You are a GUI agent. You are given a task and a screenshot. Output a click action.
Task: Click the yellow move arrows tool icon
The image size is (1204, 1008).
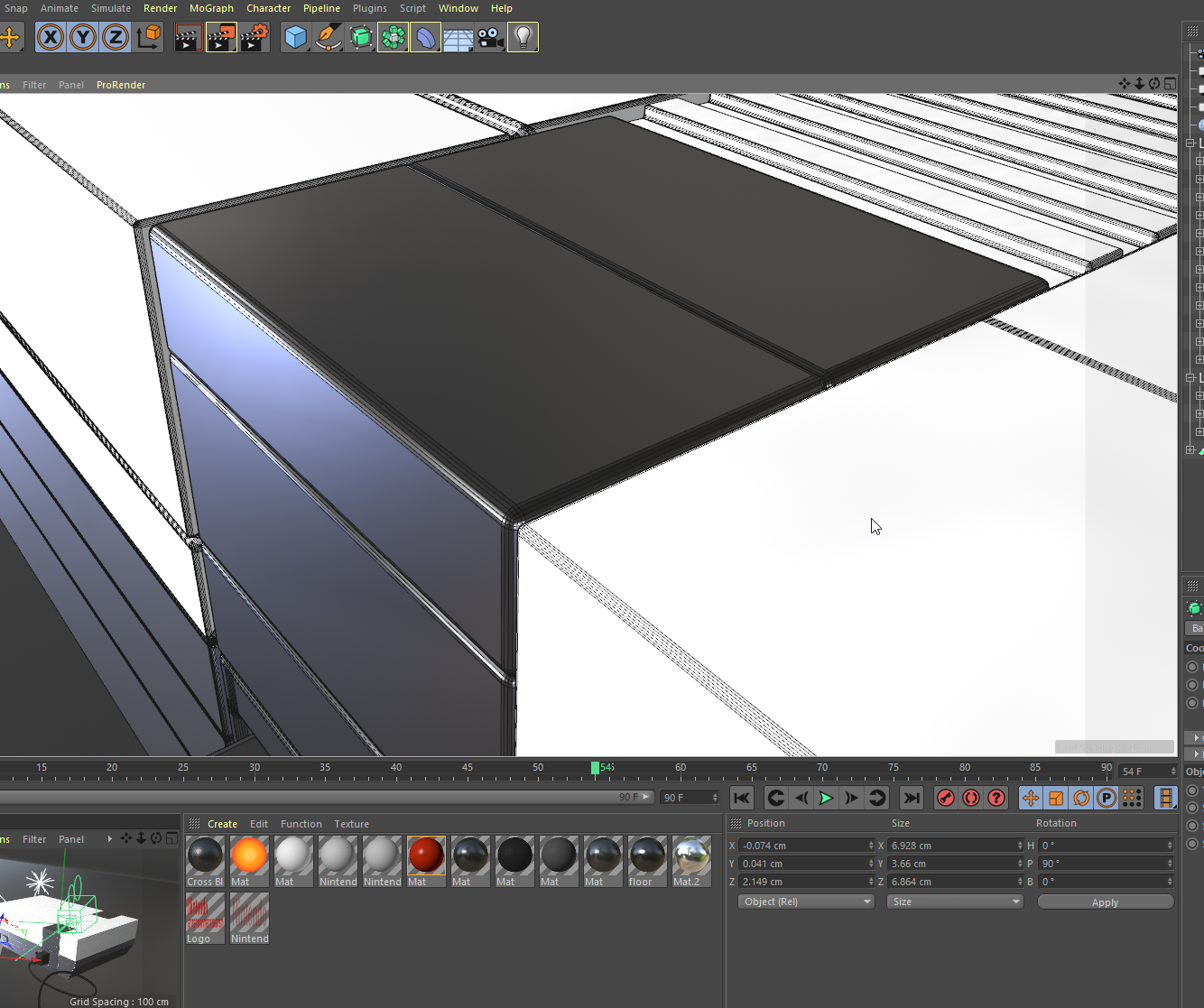9,37
